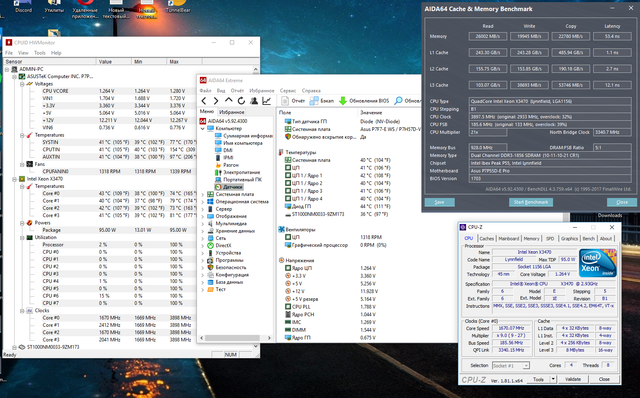The height and width of the screenshot is (398, 640).
Task: Expand Программы tree node
Action: coord(202,260)
